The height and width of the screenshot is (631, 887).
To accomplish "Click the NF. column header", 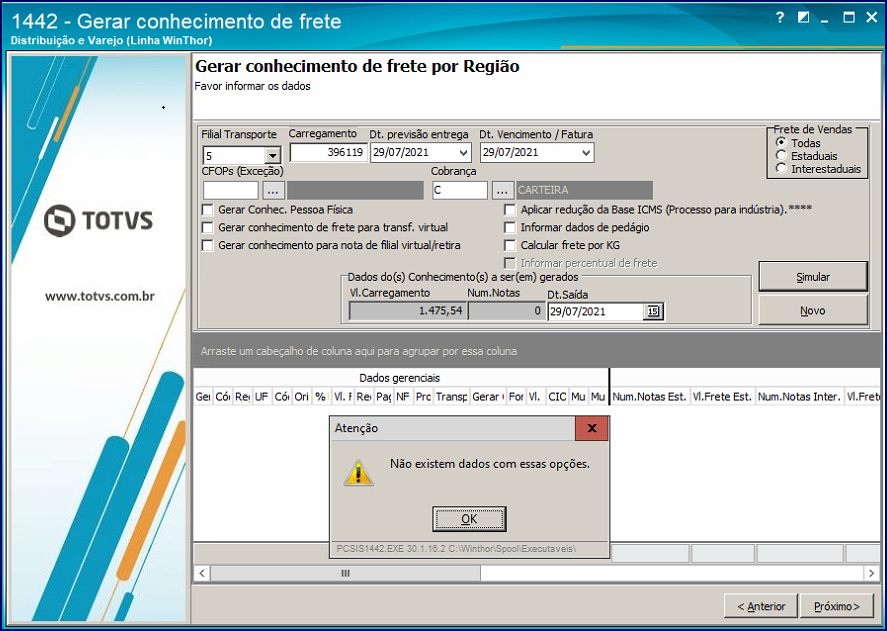I will pos(403,397).
